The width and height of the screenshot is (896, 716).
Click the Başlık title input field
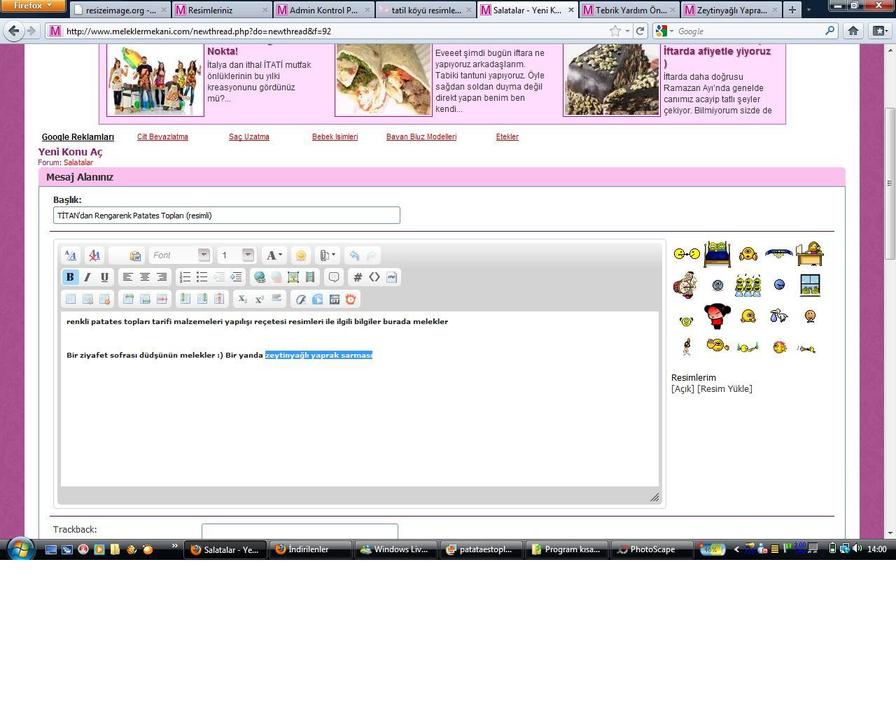pyautogui.click(x=226, y=215)
